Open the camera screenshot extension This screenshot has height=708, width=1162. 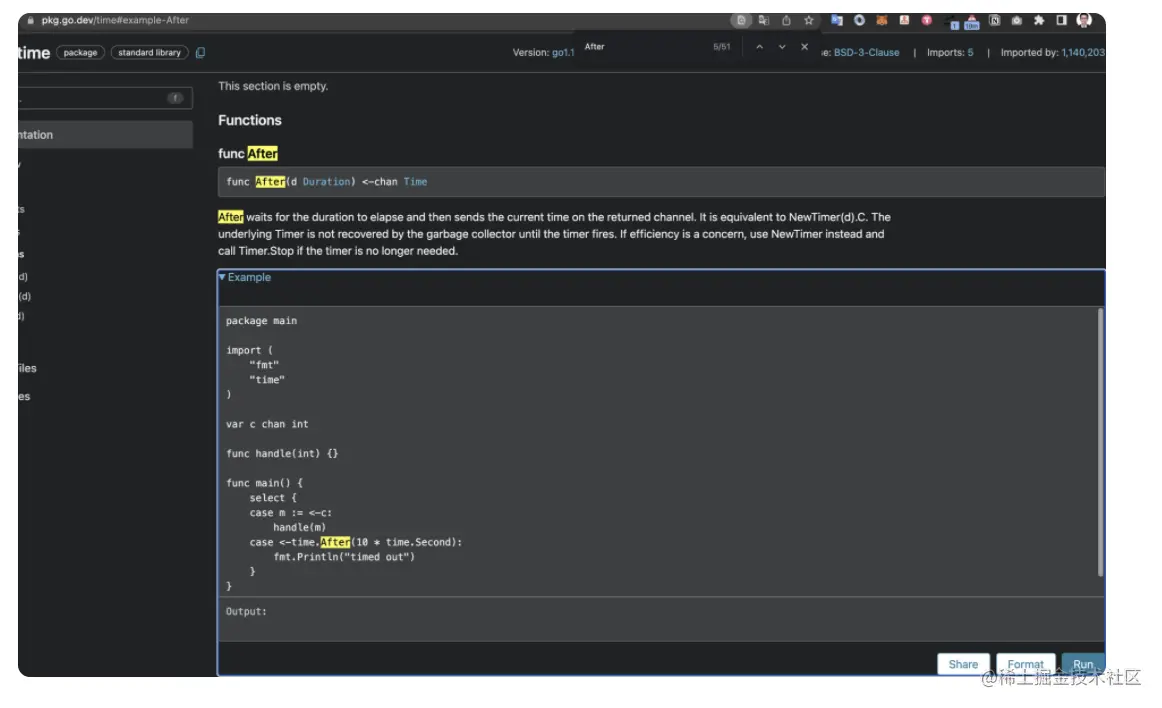coord(1017,21)
